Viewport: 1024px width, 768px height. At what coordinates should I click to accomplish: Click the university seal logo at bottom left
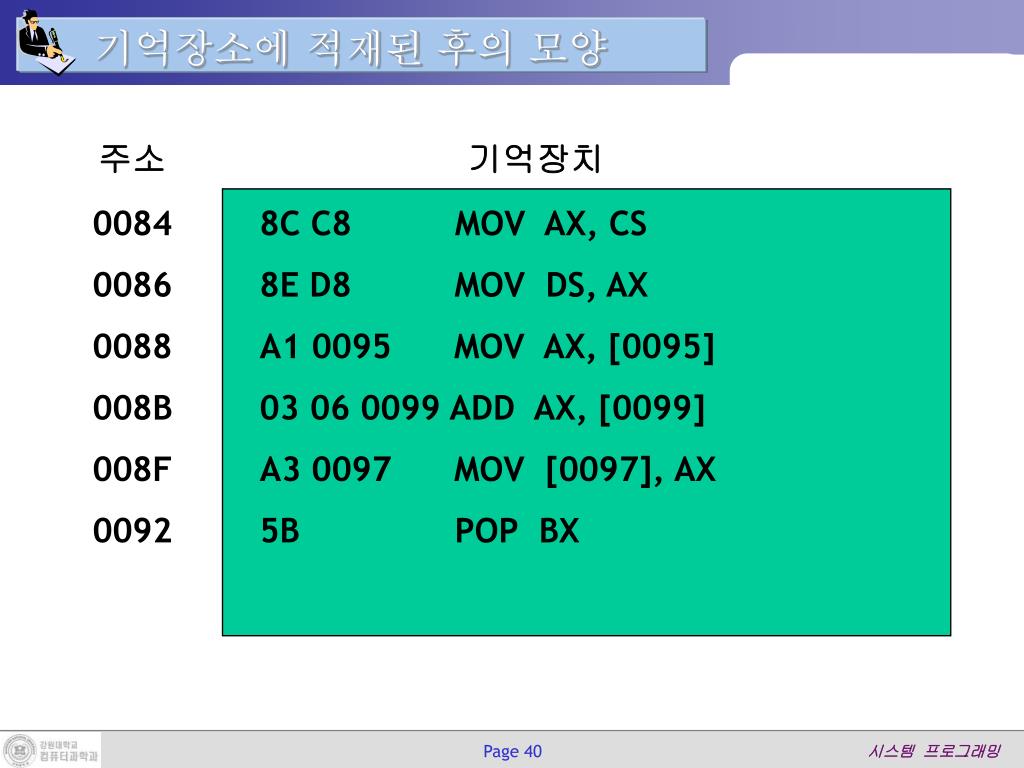(x=20, y=750)
